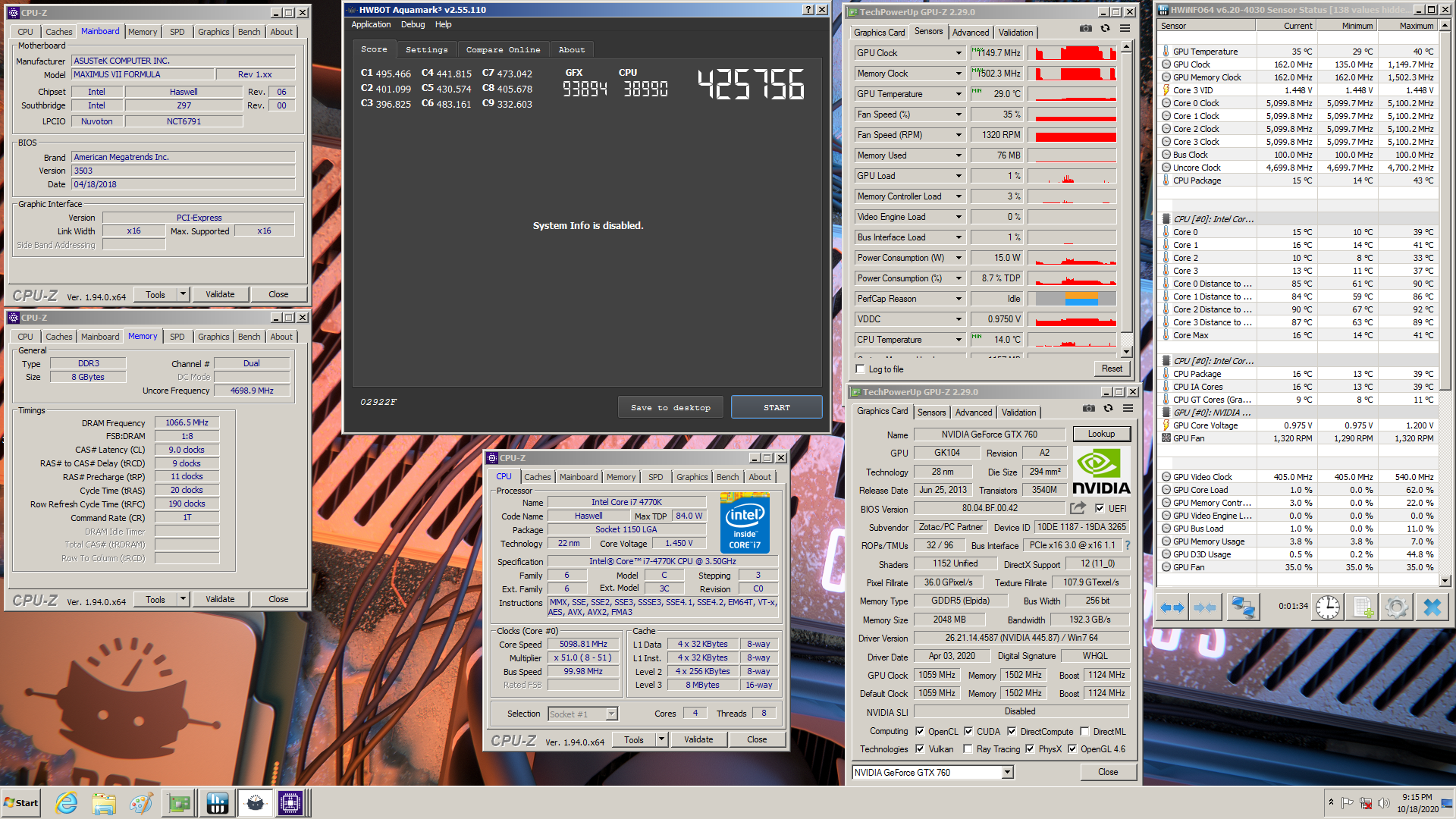
Task: Open the green GPU-Z taskbar icon
Action: pos(180,803)
